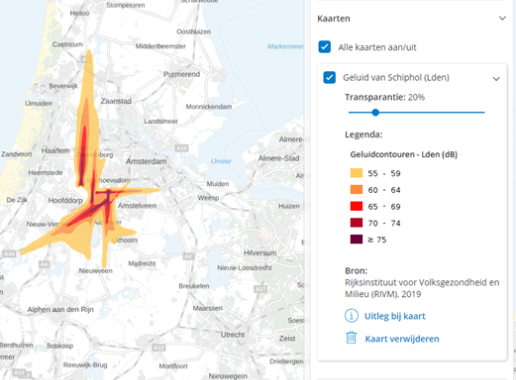Click 'Alphen aan den Rijn' map label
The height and width of the screenshot is (380, 516).
[60, 310]
